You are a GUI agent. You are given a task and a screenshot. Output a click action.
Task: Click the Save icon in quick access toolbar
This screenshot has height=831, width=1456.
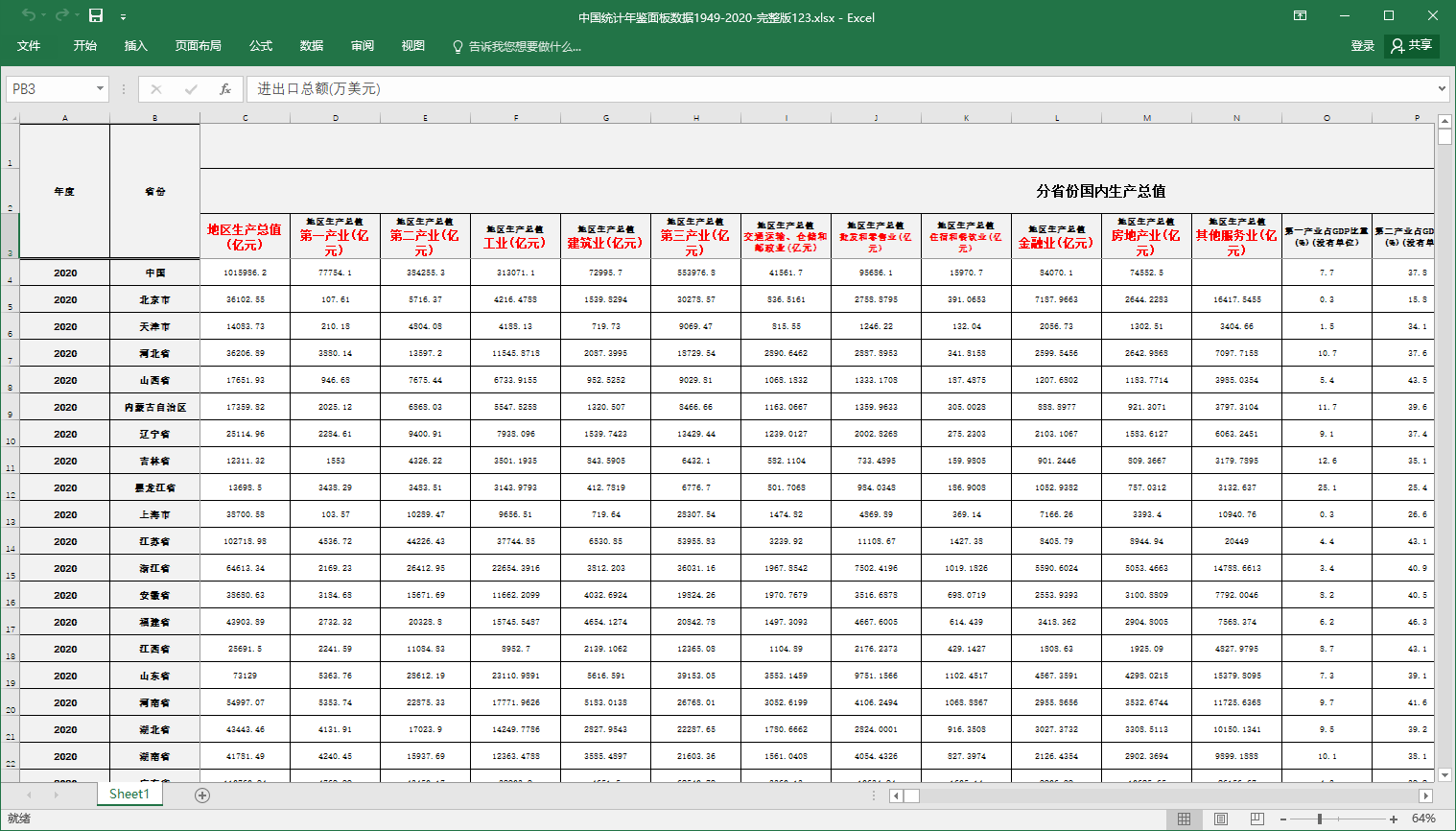(96, 15)
